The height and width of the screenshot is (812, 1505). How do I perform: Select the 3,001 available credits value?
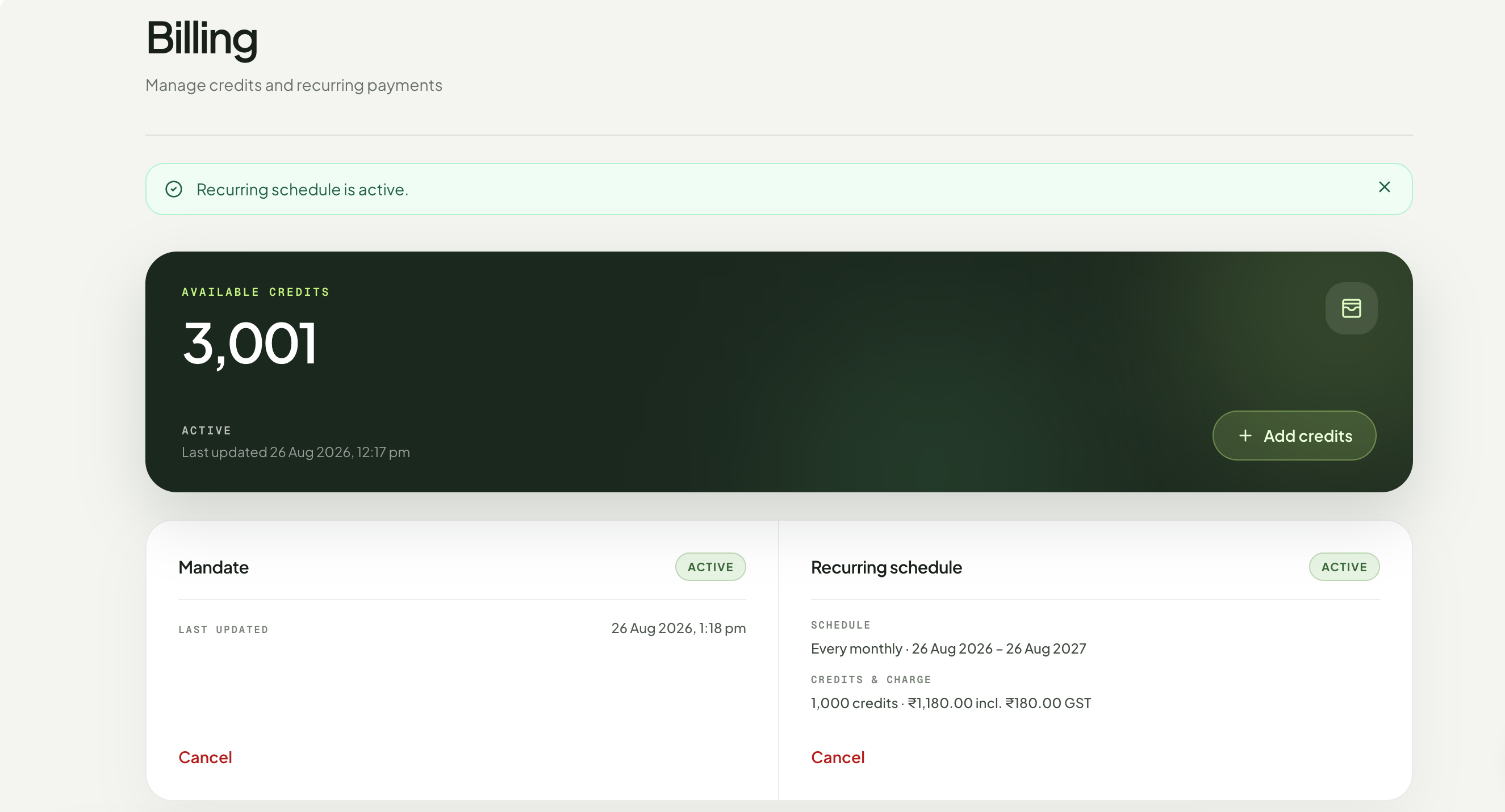click(249, 344)
